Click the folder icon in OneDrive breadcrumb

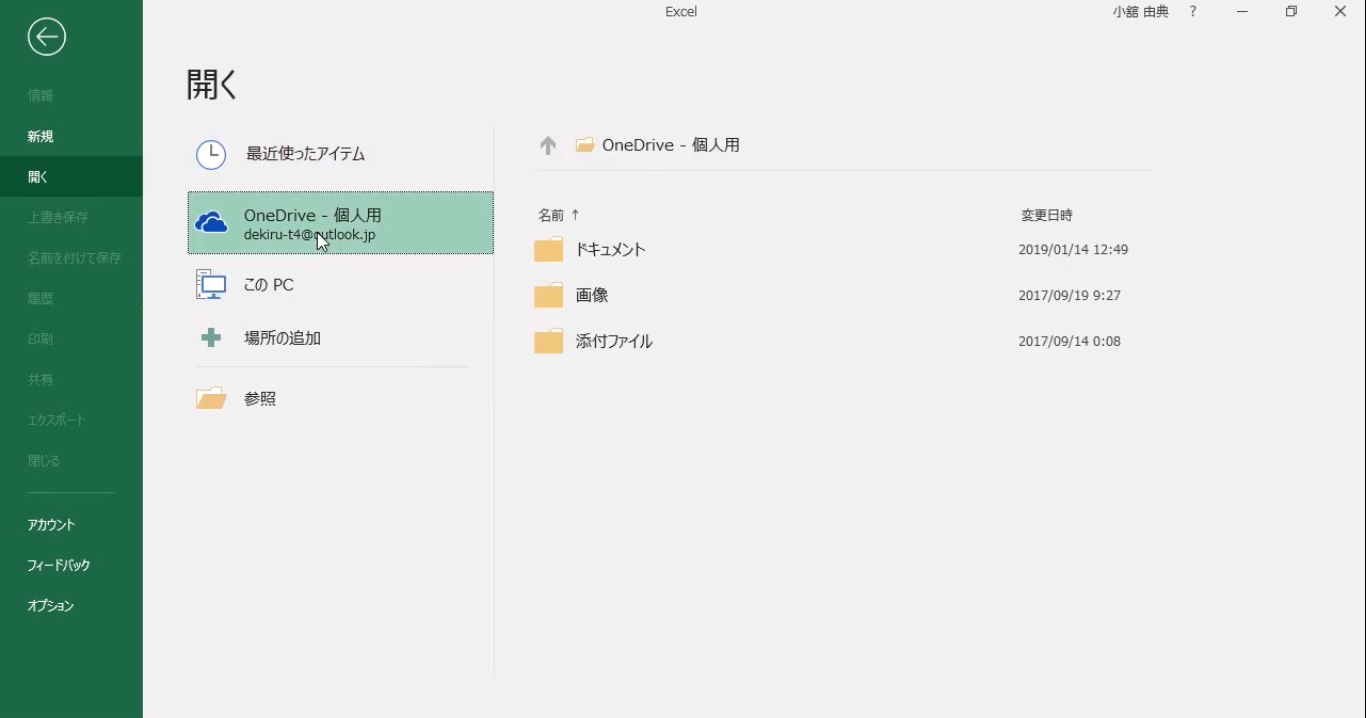click(x=585, y=145)
